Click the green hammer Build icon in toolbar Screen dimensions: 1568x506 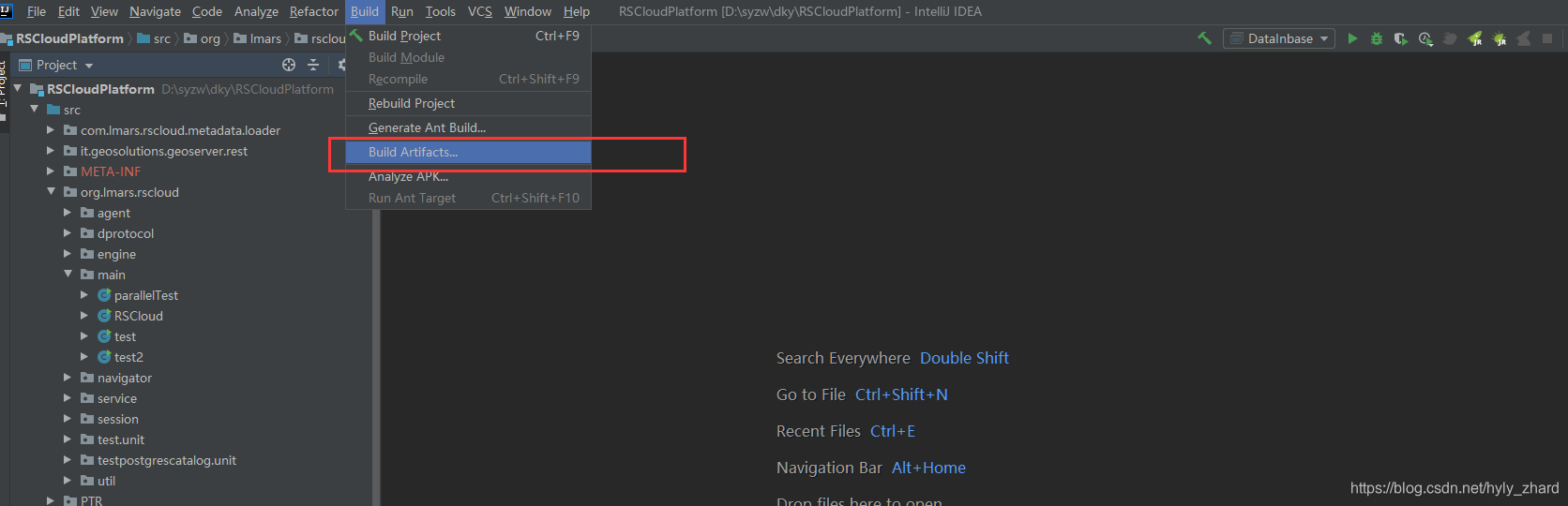coord(1205,38)
